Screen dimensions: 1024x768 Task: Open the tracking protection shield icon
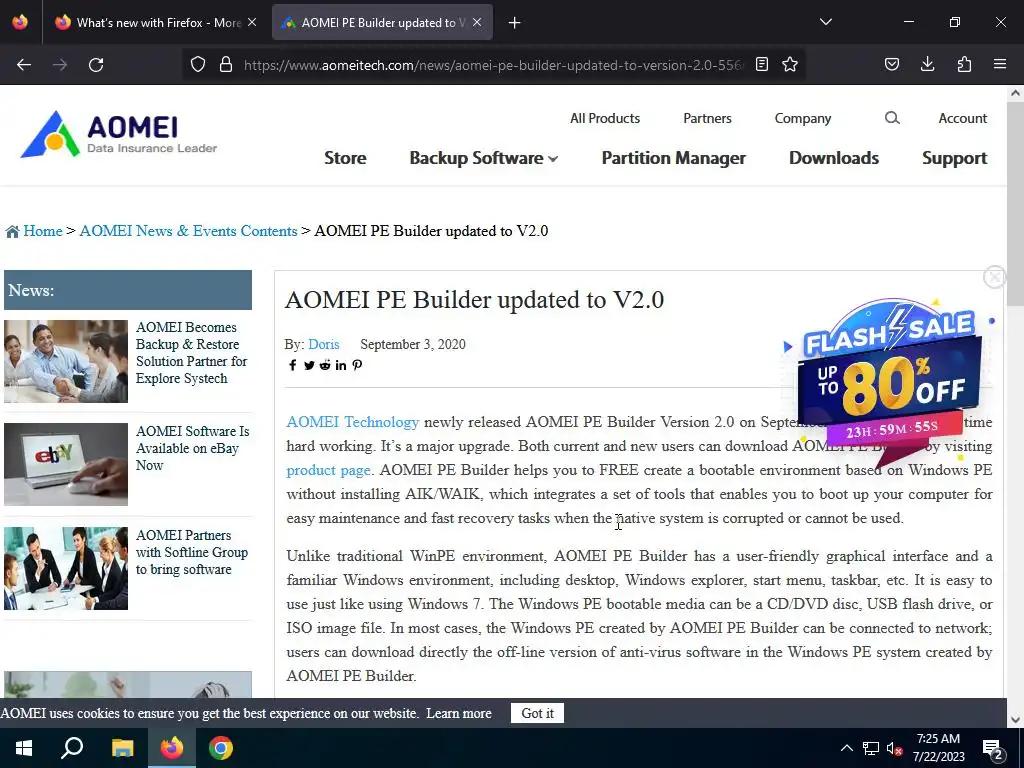click(x=198, y=65)
